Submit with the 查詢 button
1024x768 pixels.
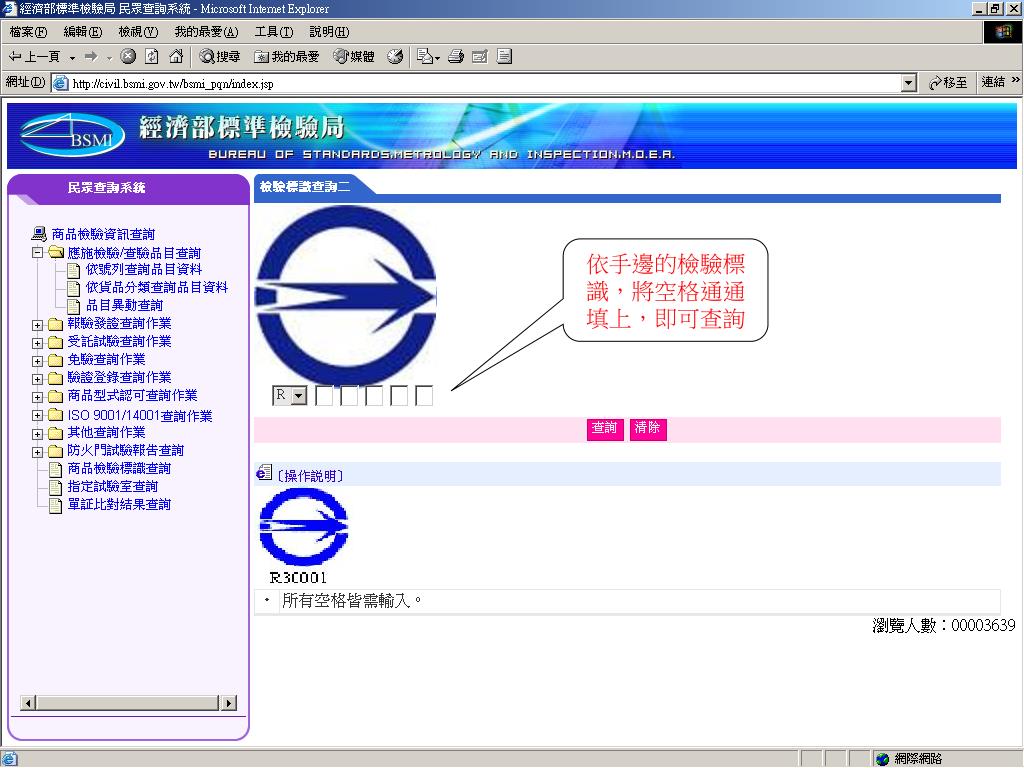tap(605, 429)
